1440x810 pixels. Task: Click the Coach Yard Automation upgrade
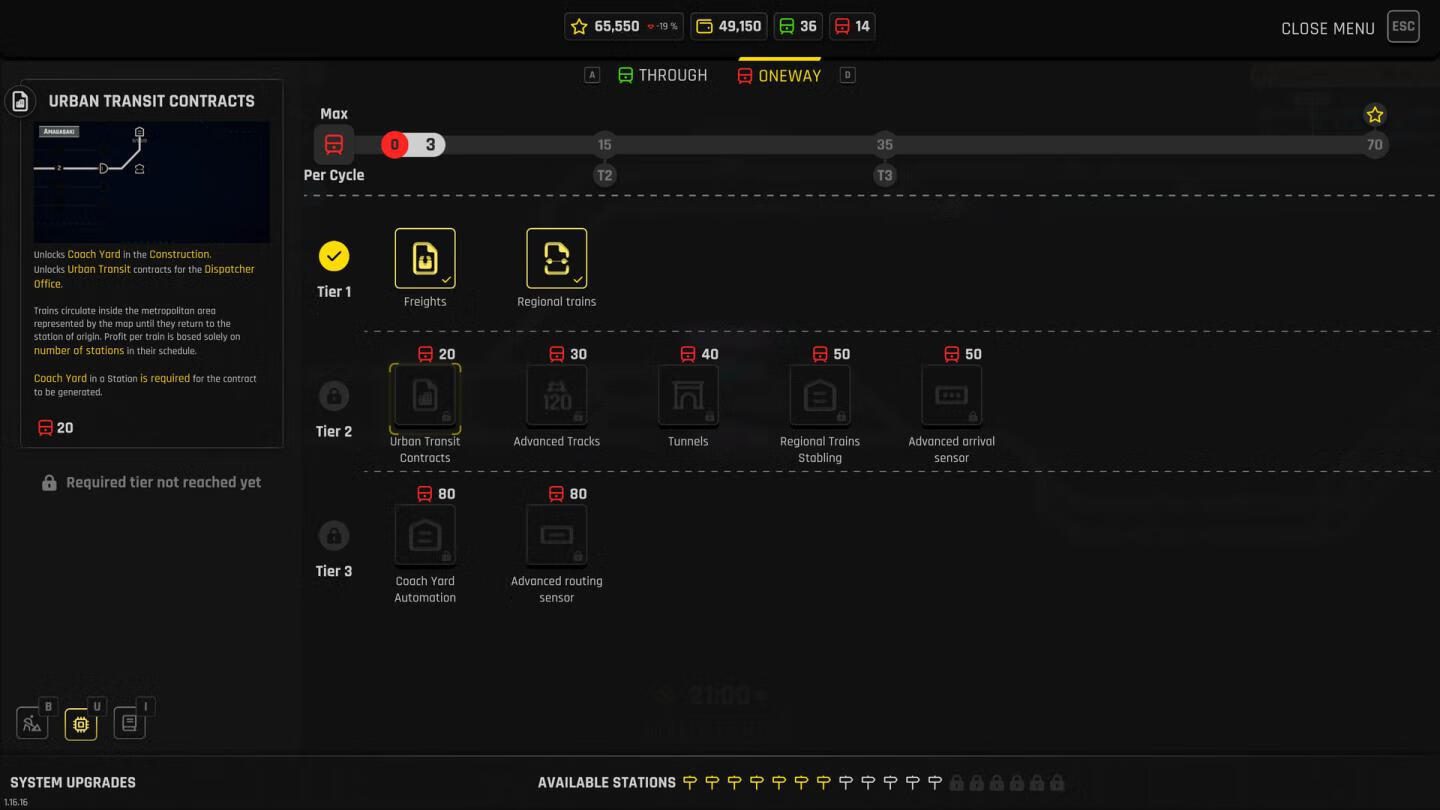coord(425,536)
